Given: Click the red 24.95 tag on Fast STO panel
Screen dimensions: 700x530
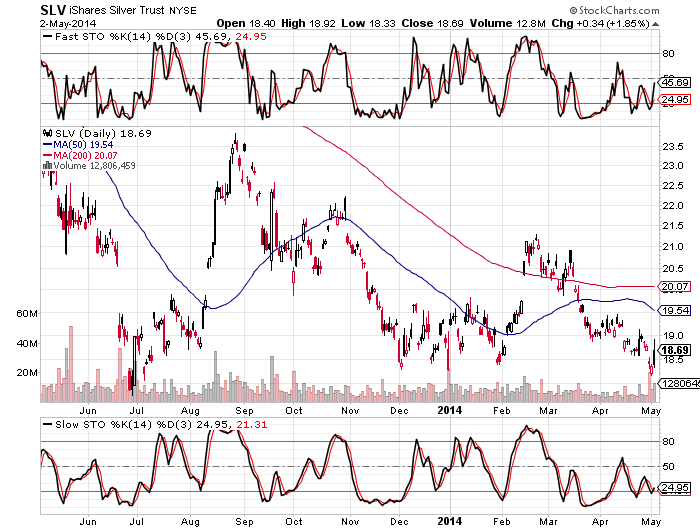Looking at the screenshot, I should [x=675, y=99].
